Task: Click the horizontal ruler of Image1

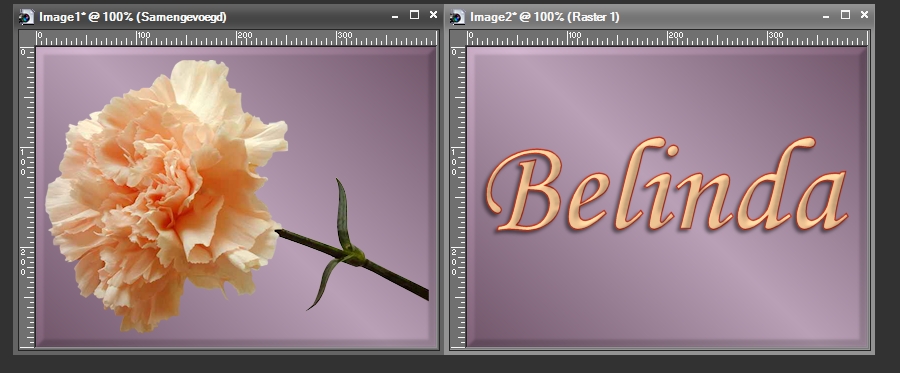Action: 236,38
